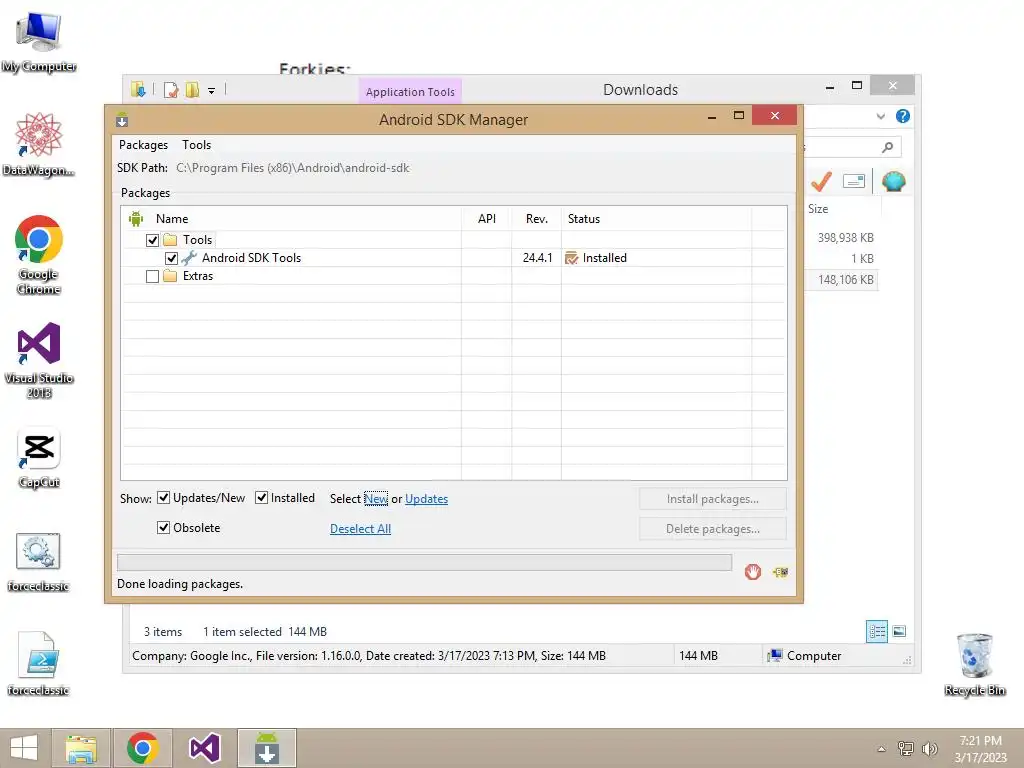Open quick access toolbar dropdown in Downloads
The image size is (1024, 768).
point(212,91)
